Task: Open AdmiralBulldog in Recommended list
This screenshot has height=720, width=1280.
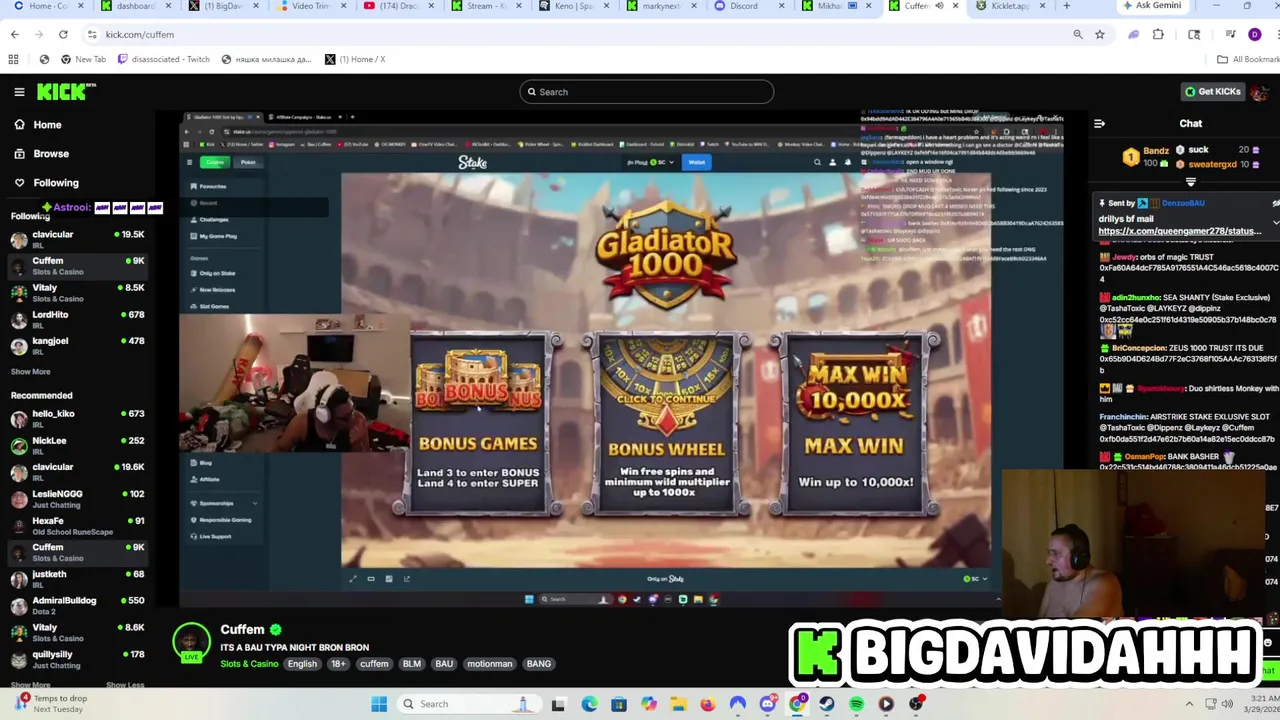Action: tap(78, 605)
